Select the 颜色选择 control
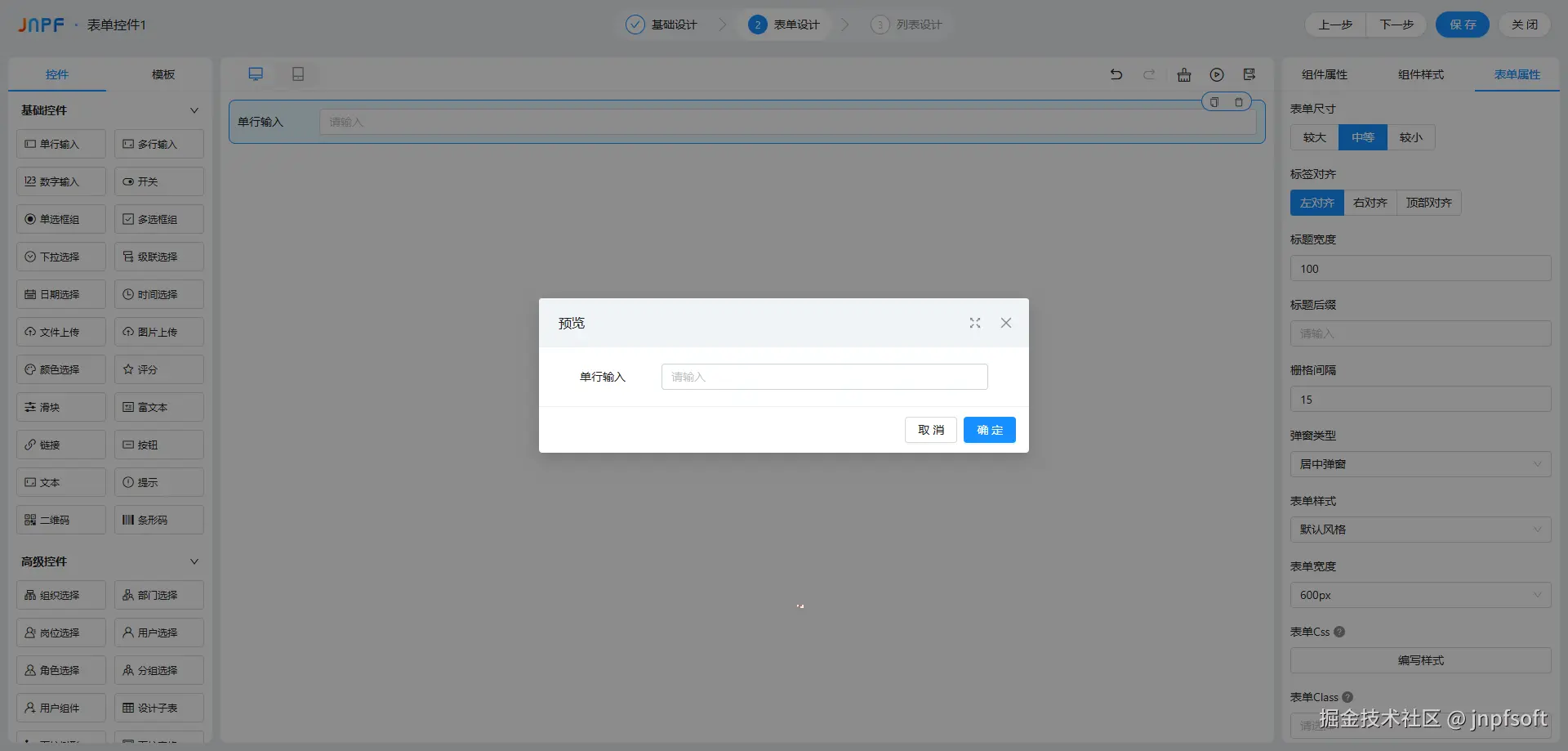Viewport: 1568px width, 751px height. 61,369
